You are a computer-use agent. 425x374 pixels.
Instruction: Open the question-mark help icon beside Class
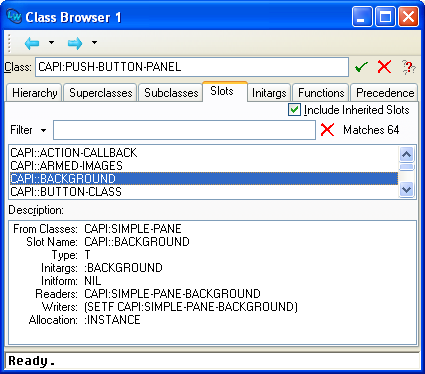click(x=409, y=67)
